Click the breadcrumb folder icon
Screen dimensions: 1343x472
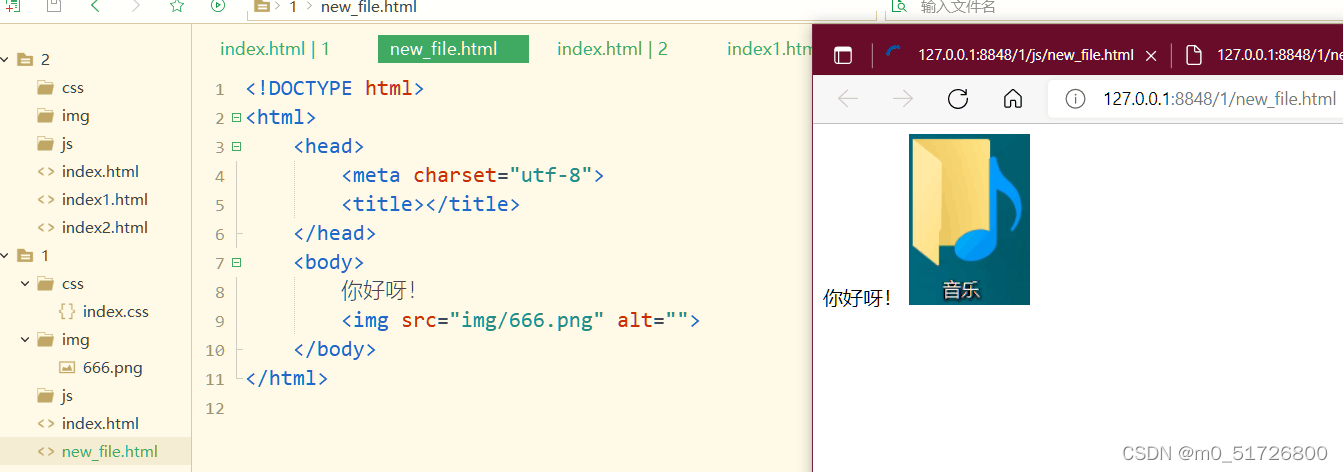(x=262, y=7)
